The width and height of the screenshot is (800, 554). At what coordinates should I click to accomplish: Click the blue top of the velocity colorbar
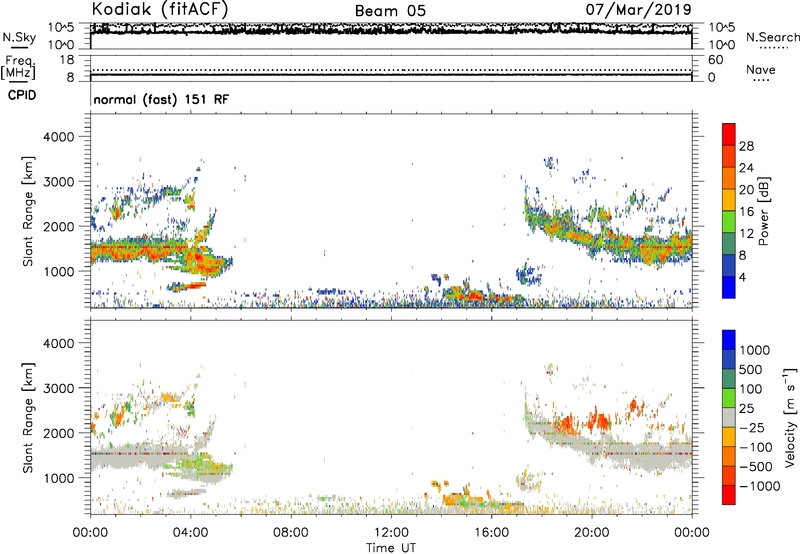[729, 340]
